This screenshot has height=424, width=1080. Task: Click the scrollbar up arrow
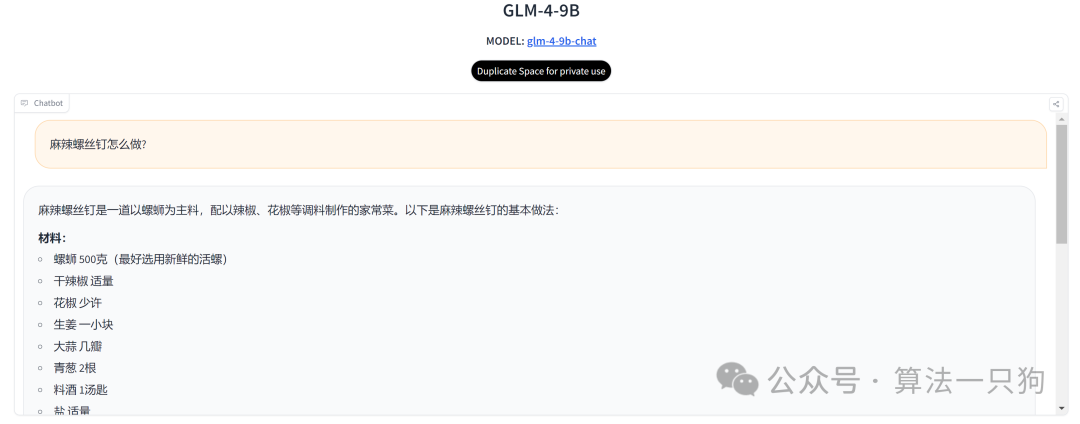click(1061, 119)
